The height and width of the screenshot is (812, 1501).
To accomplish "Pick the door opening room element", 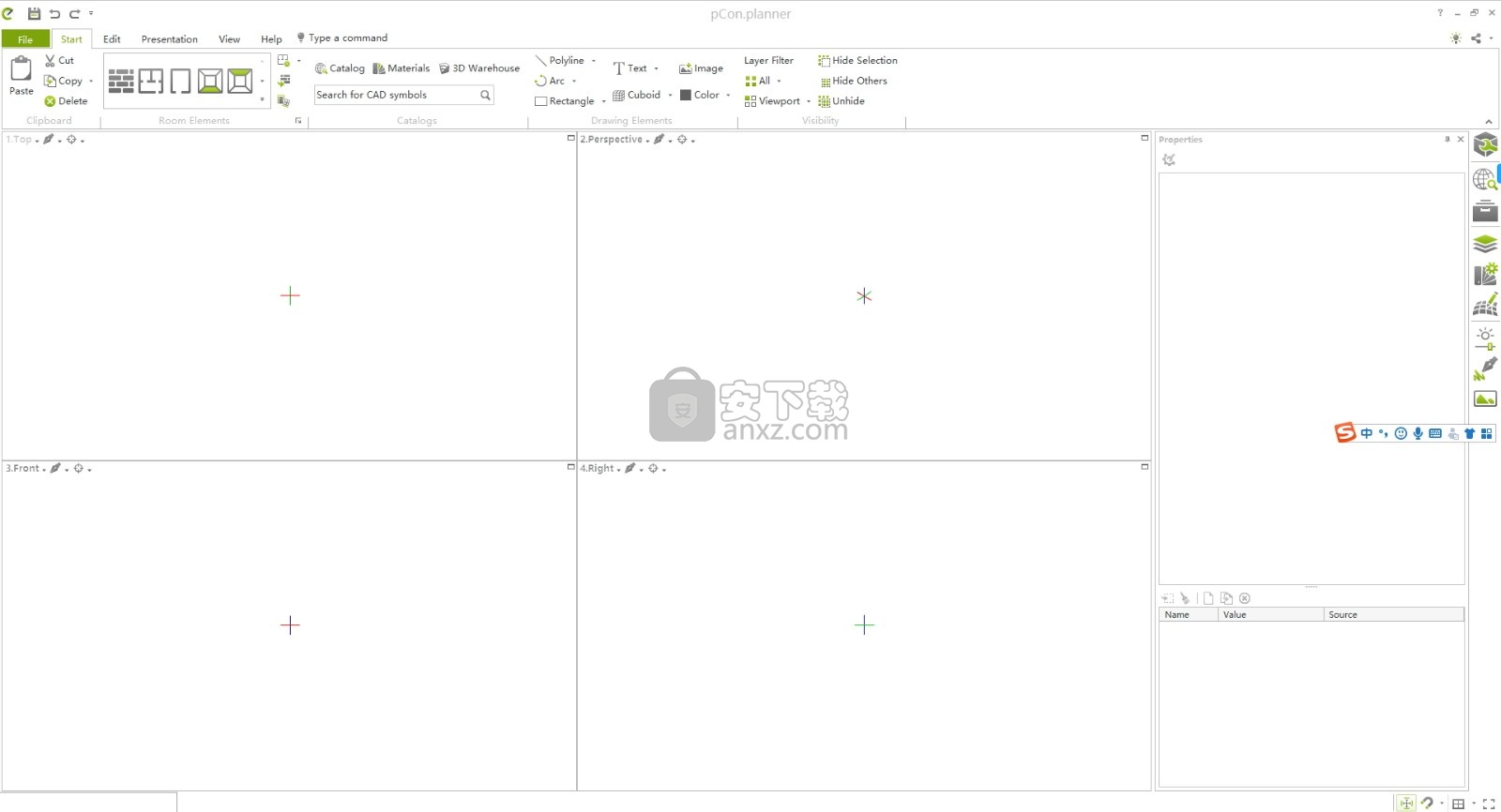I will (181, 82).
